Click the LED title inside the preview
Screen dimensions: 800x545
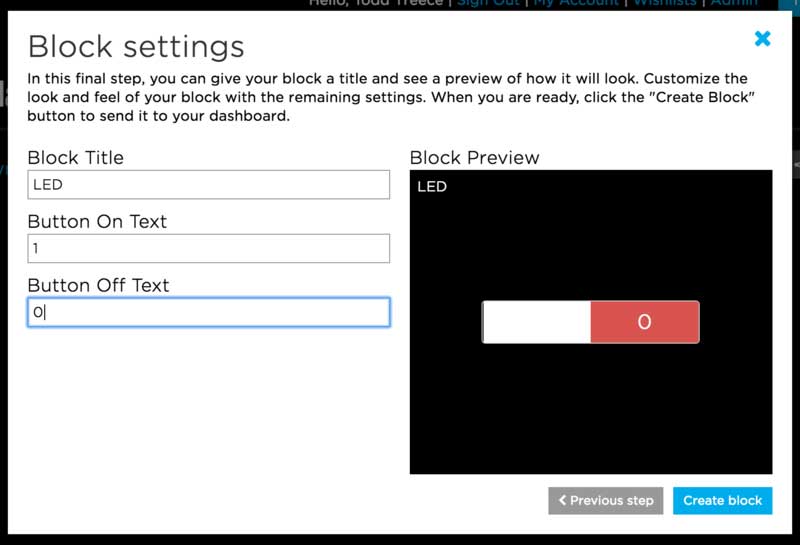coord(431,186)
